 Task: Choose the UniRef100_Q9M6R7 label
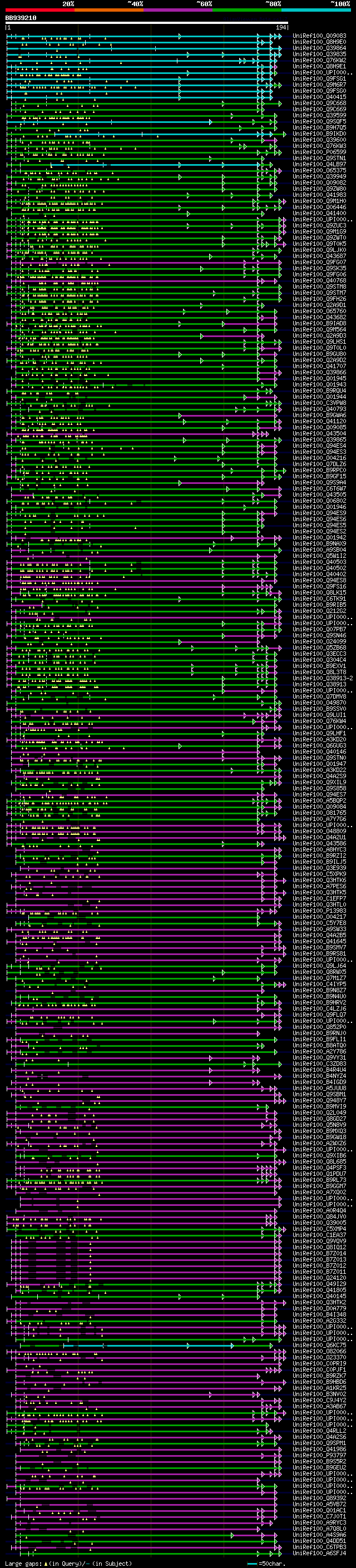coord(319,85)
